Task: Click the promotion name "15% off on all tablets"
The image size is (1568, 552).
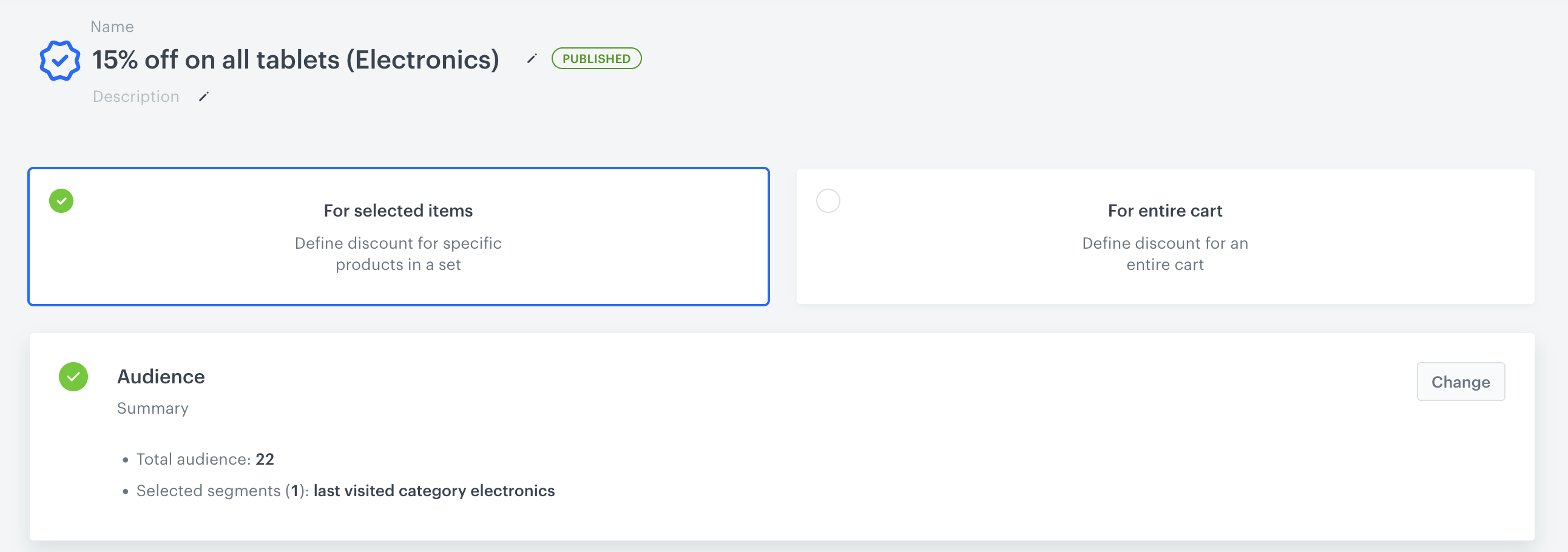Action: coord(296,59)
